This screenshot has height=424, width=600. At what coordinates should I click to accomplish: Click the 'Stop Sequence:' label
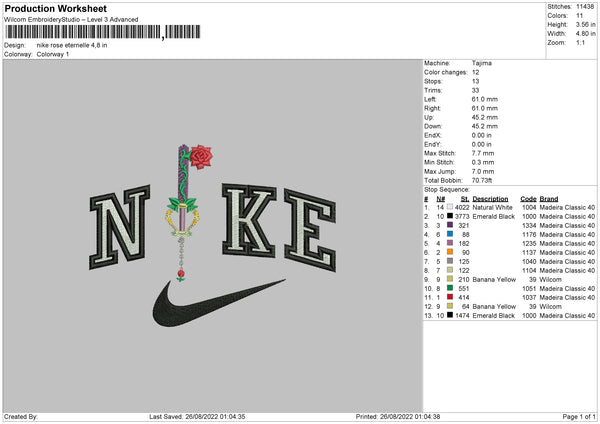click(x=447, y=189)
